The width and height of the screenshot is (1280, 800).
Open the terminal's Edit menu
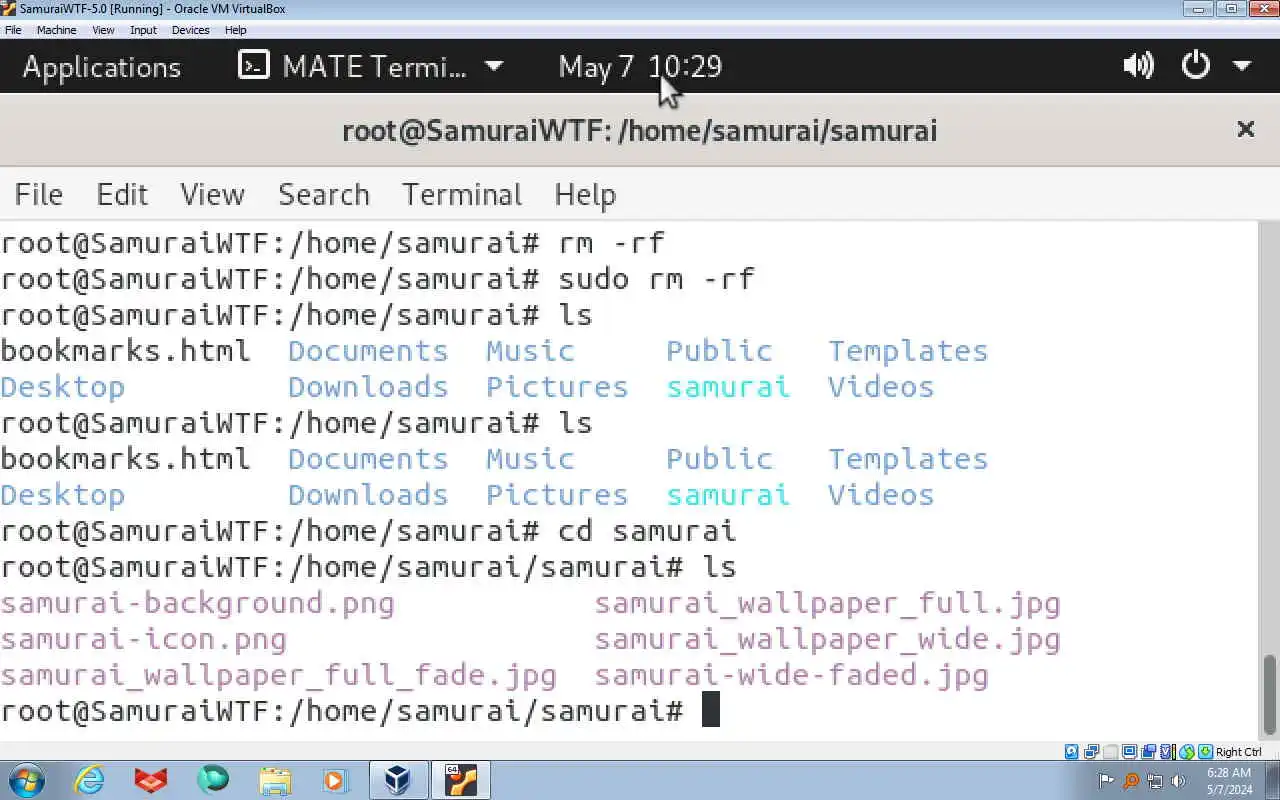[x=122, y=194]
